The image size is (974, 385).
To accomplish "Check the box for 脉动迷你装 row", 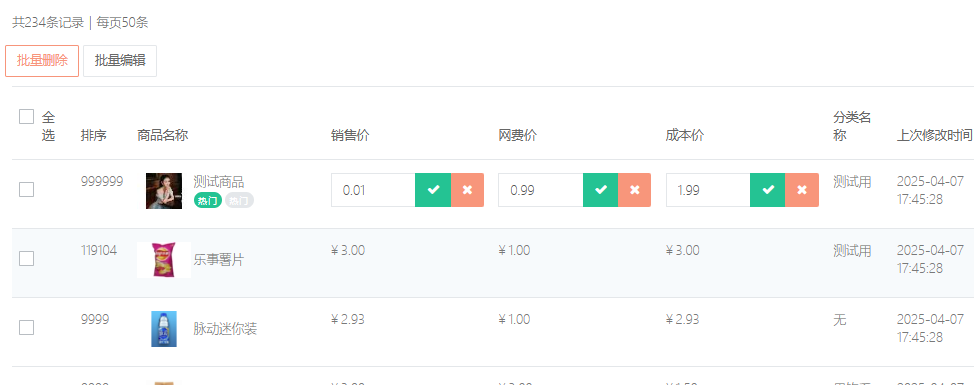I will 26,327.
